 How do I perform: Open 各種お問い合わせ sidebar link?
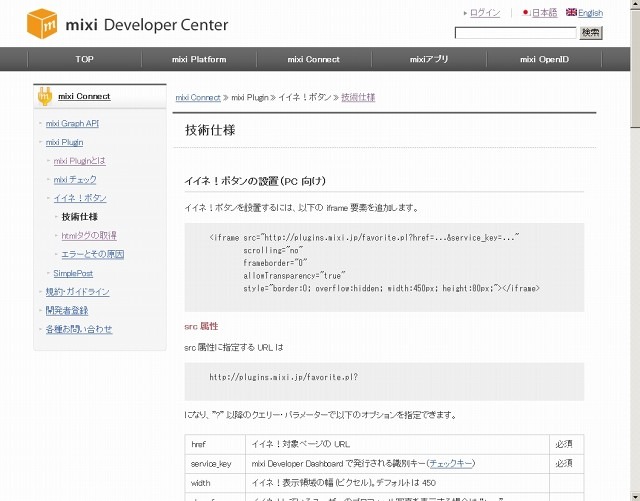(79, 329)
